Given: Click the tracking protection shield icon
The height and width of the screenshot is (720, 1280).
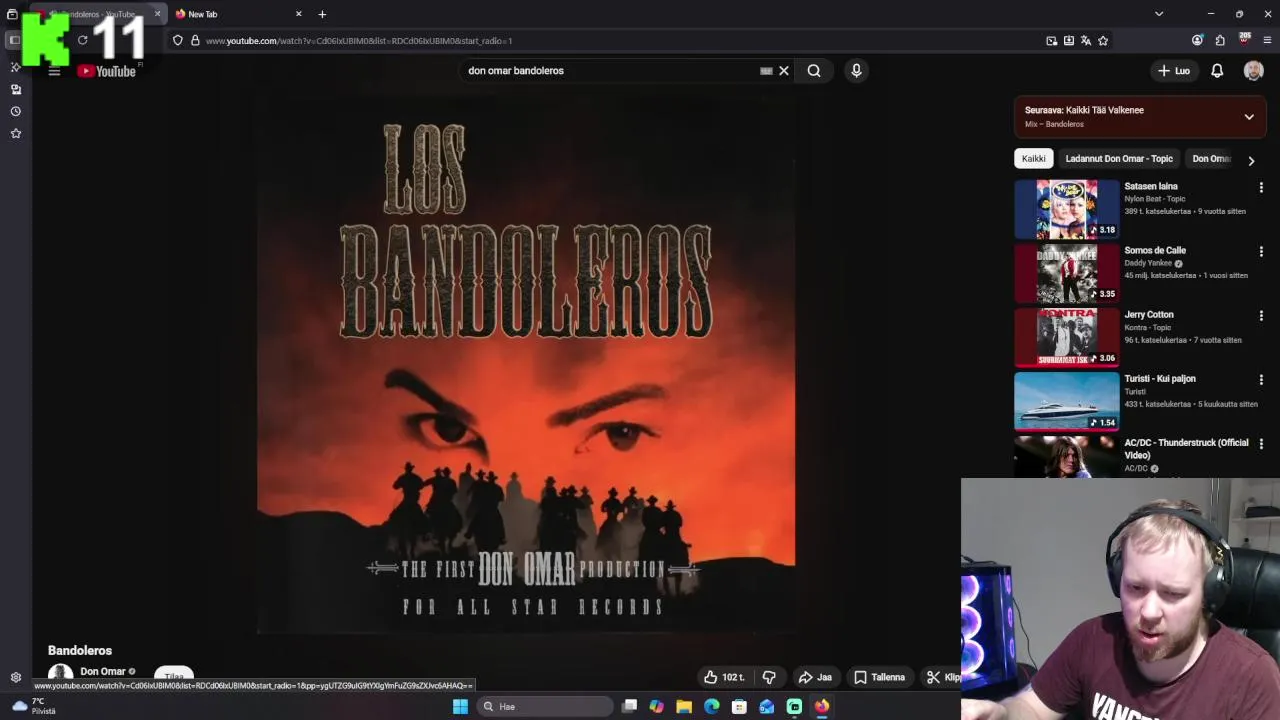Looking at the screenshot, I should click(x=177, y=41).
